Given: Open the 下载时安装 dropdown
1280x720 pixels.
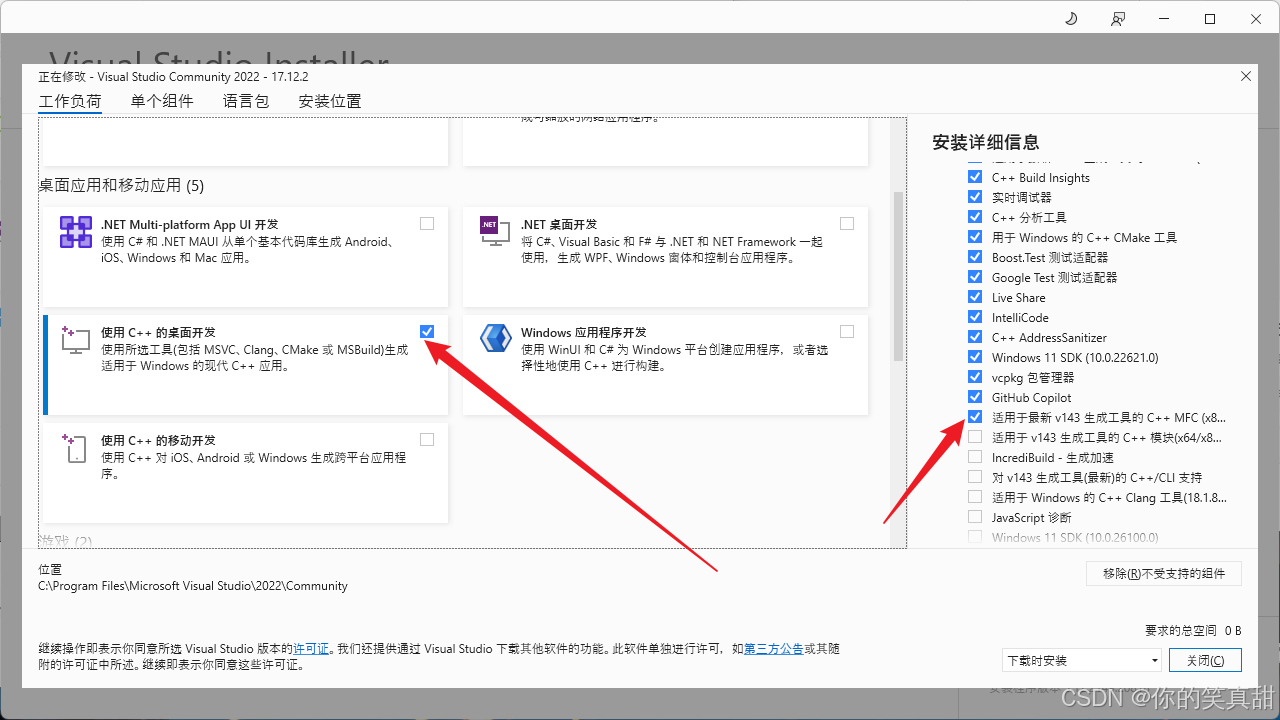Looking at the screenshot, I should click(x=1081, y=659).
